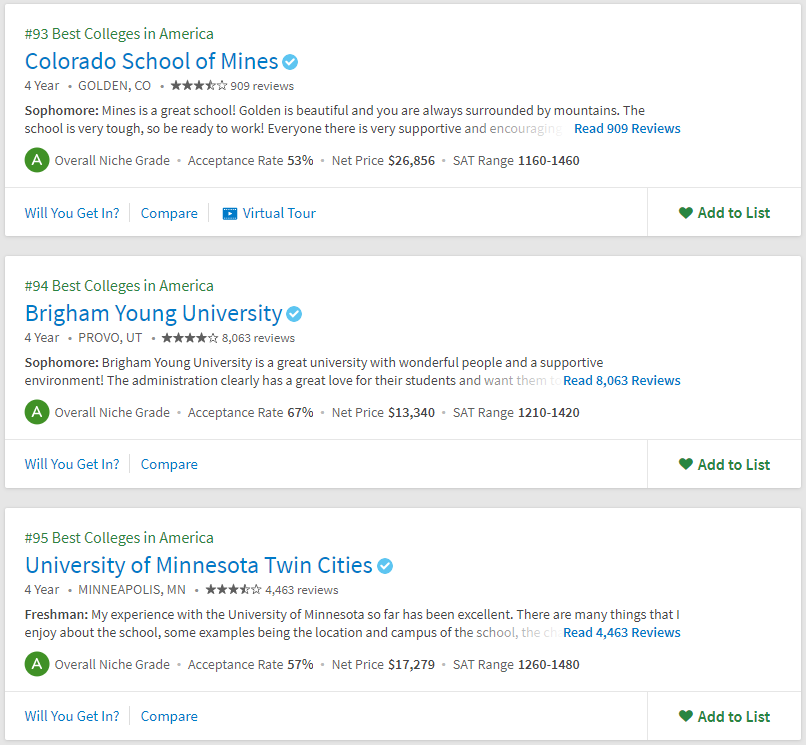This screenshot has height=745, width=806.
Task: Click the verified badge beside University of Minnesota Twin Cities
Action: (x=385, y=566)
